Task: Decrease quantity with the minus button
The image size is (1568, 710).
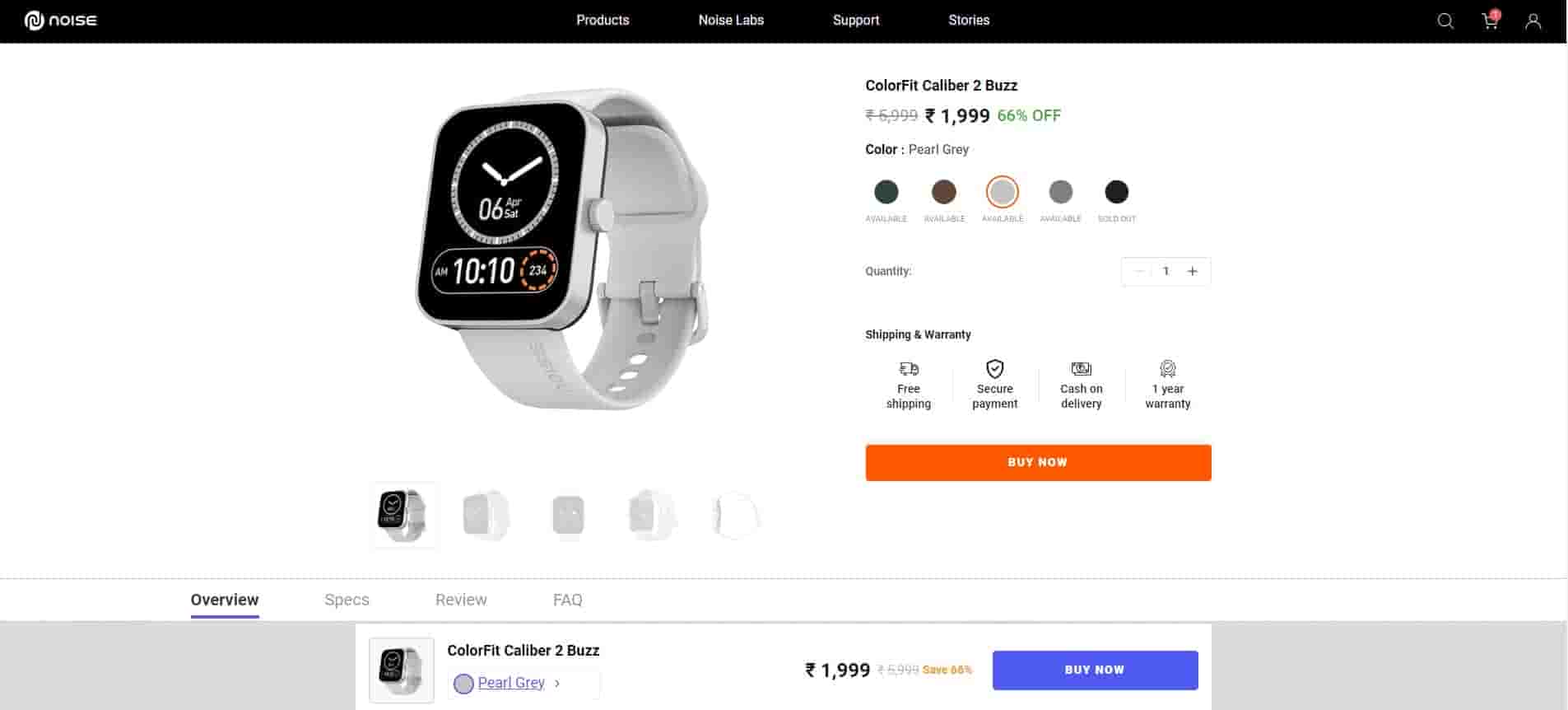Action: click(1140, 271)
